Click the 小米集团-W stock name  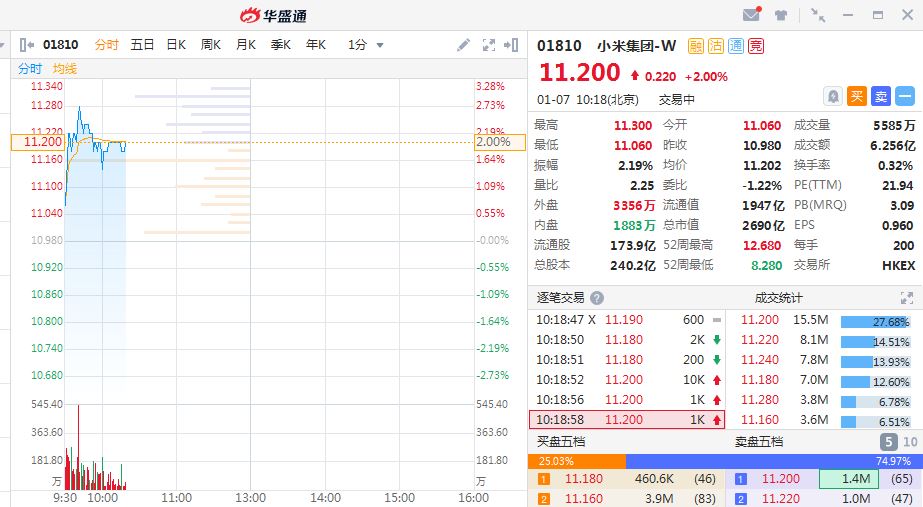[x=636, y=46]
